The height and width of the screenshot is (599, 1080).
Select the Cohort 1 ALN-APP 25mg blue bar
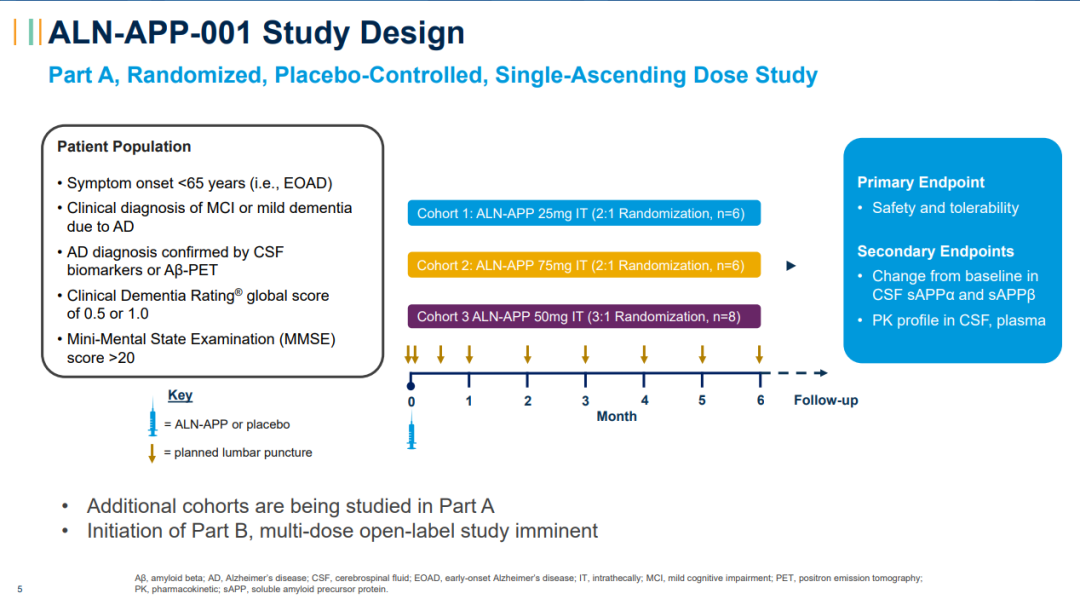click(x=583, y=213)
